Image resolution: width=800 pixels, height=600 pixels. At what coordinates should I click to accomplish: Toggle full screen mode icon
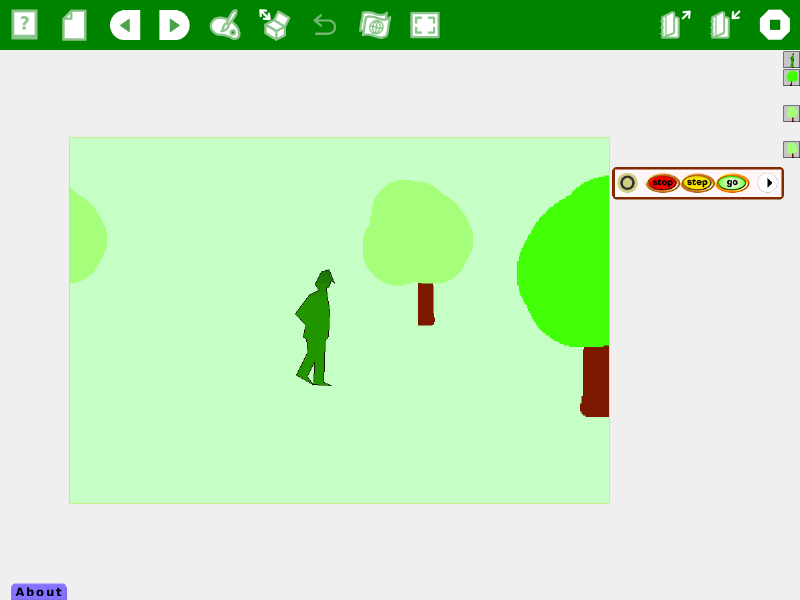click(425, 25)
